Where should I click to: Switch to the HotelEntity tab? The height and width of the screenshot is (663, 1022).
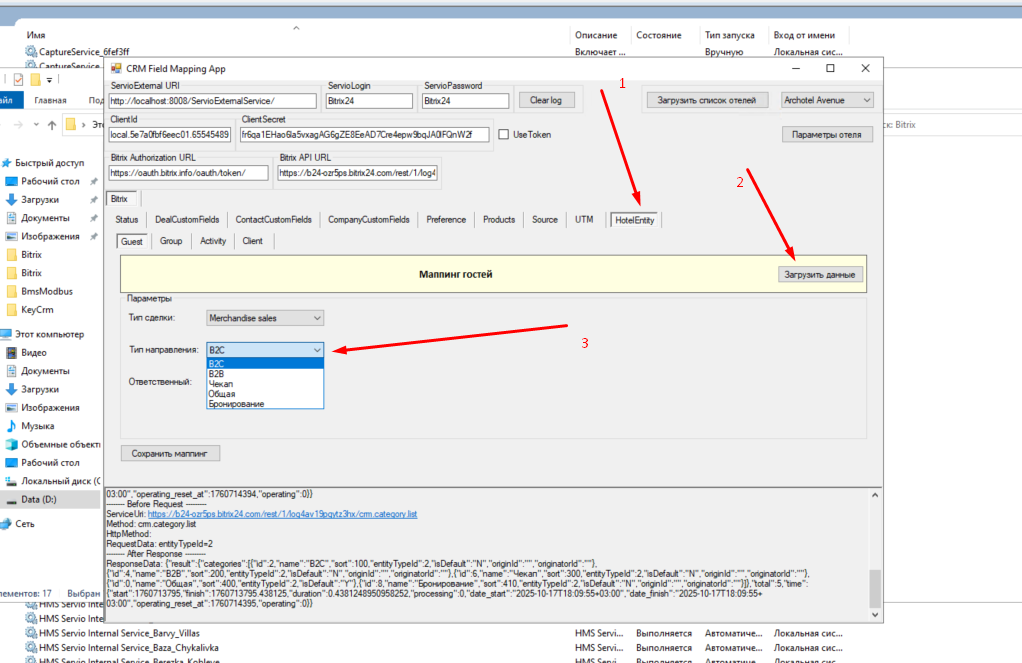click(635, 220)
